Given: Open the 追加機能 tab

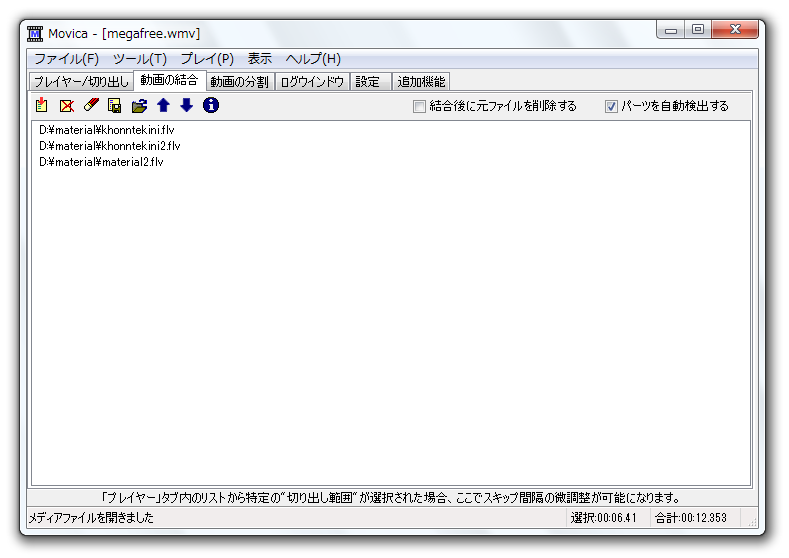Looking at the screenshot, I should (421, 82).
